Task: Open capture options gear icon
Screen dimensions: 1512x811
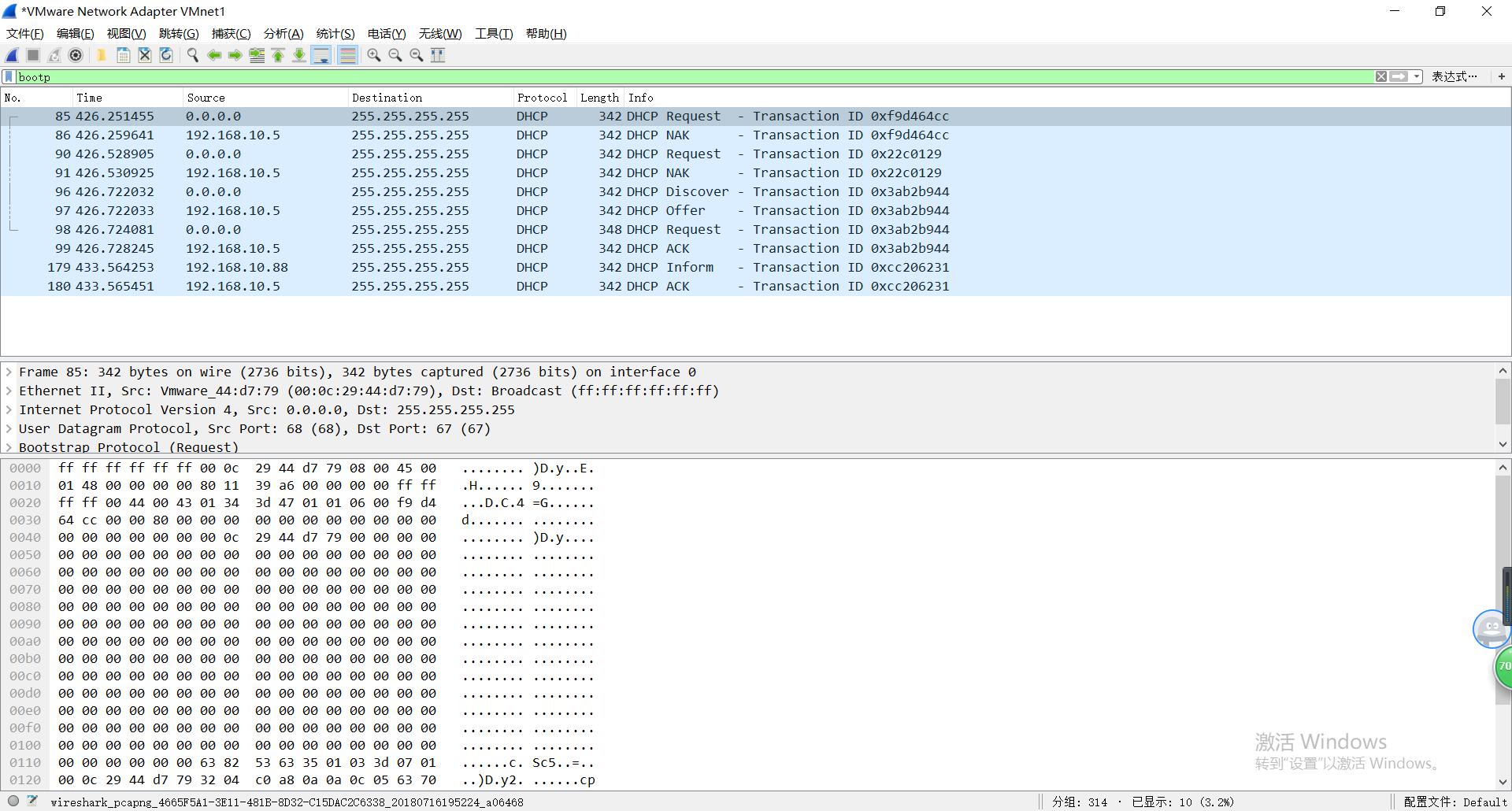Action: (76, 55)
